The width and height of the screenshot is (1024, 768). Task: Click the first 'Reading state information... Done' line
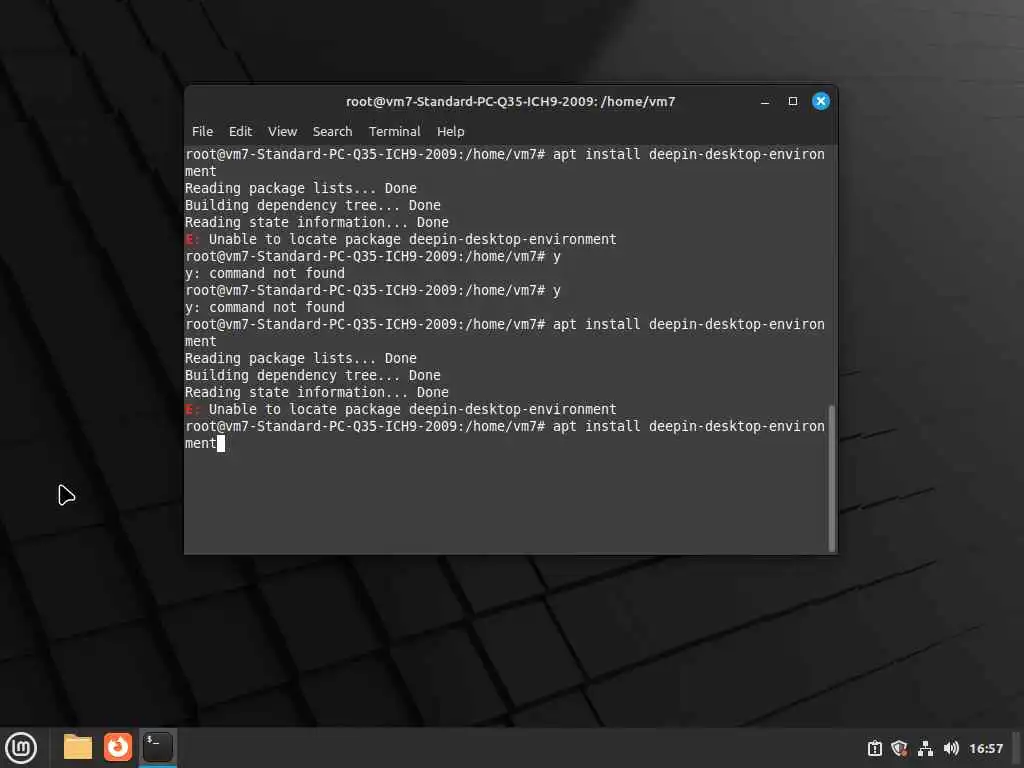[x=317, y=222]
